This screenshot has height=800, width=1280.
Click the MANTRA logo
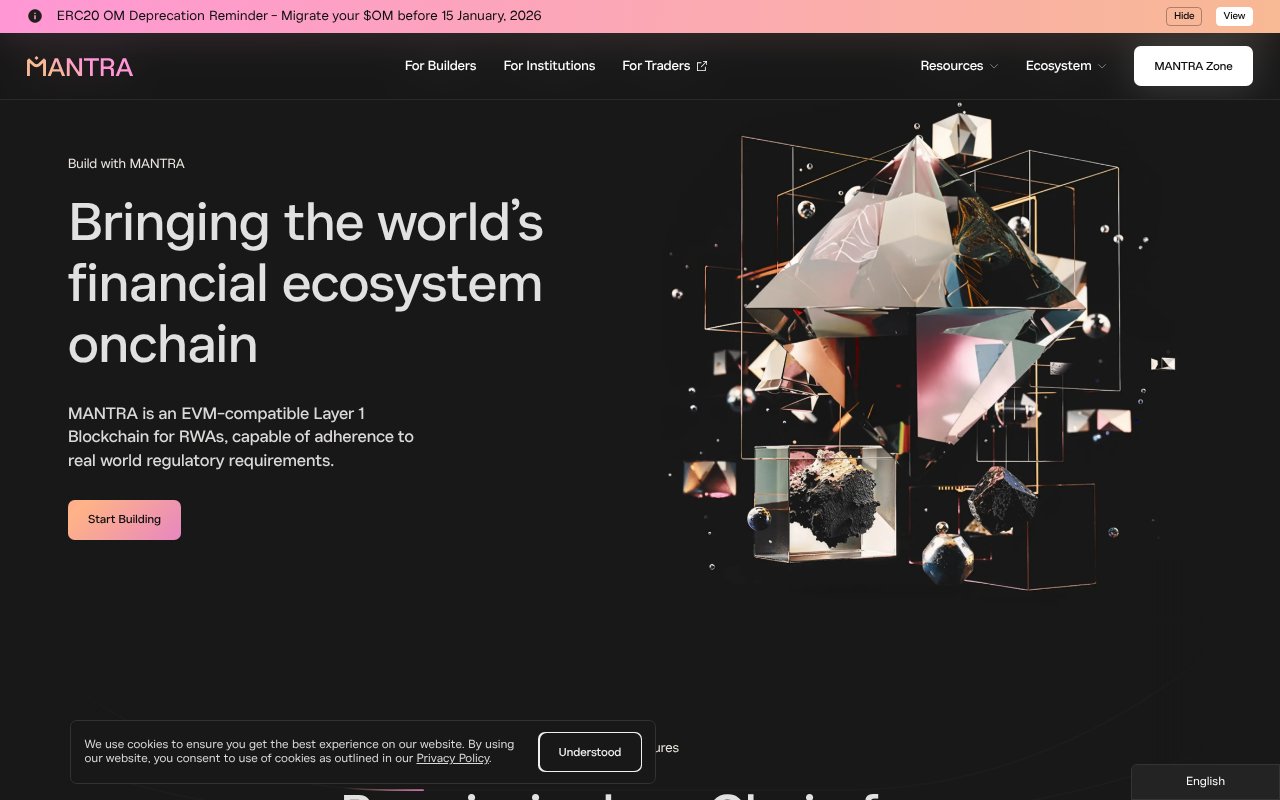(x=79, y=66)
